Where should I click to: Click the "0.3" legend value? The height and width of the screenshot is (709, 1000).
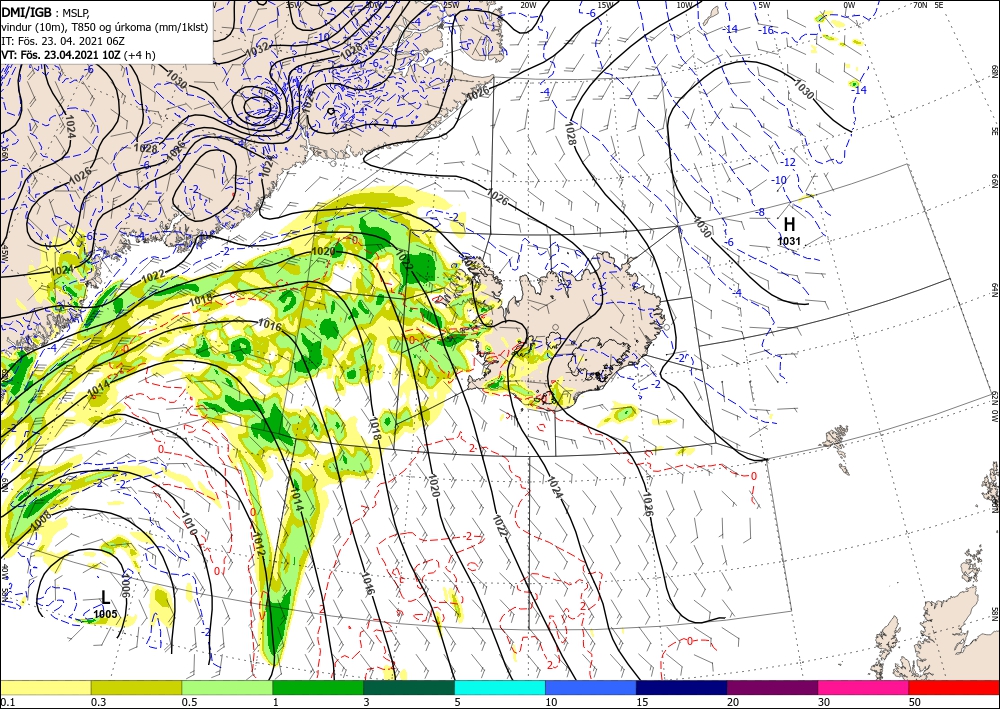tap(98, 702)
